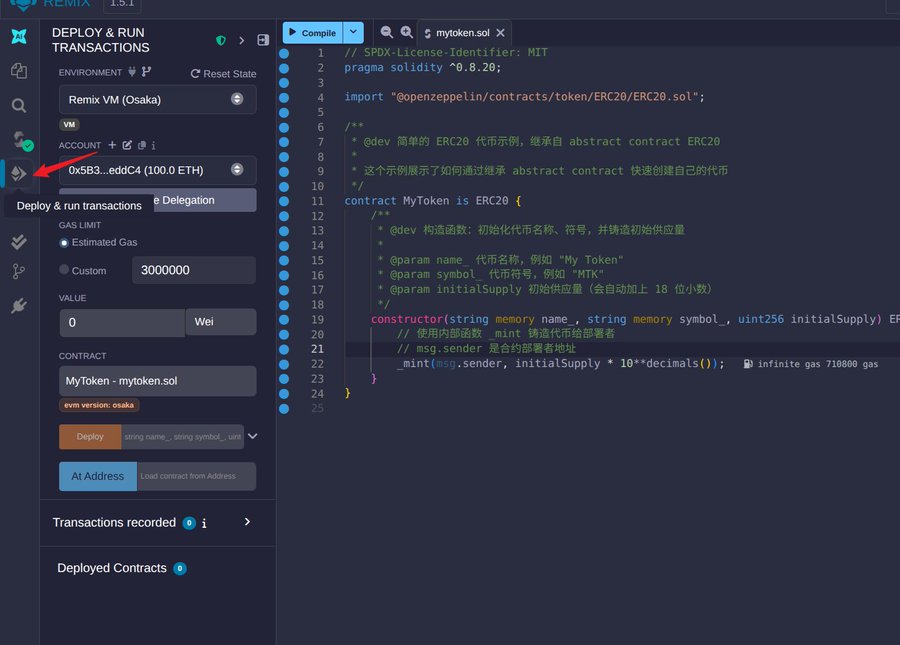Click Reset State
900x645 pixels.
coord(223,73)
